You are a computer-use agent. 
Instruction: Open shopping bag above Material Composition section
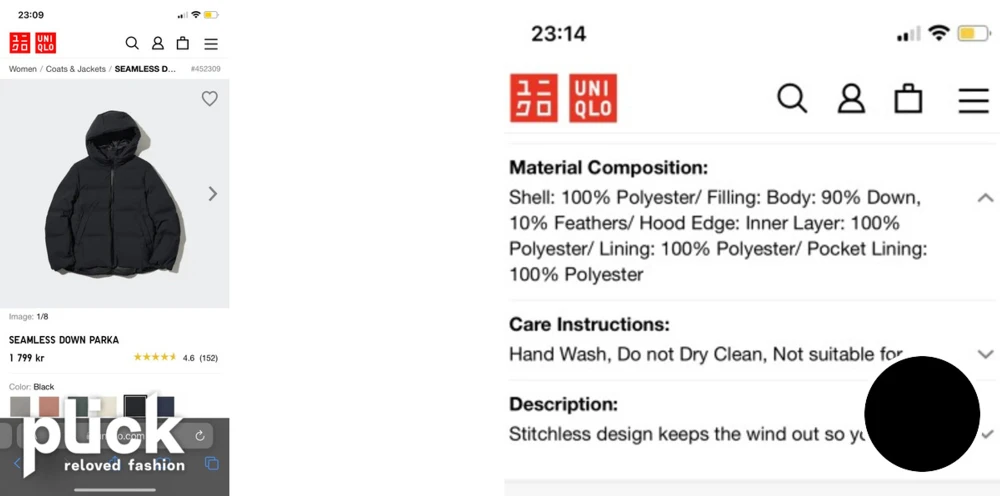click(x=908, y=99)
